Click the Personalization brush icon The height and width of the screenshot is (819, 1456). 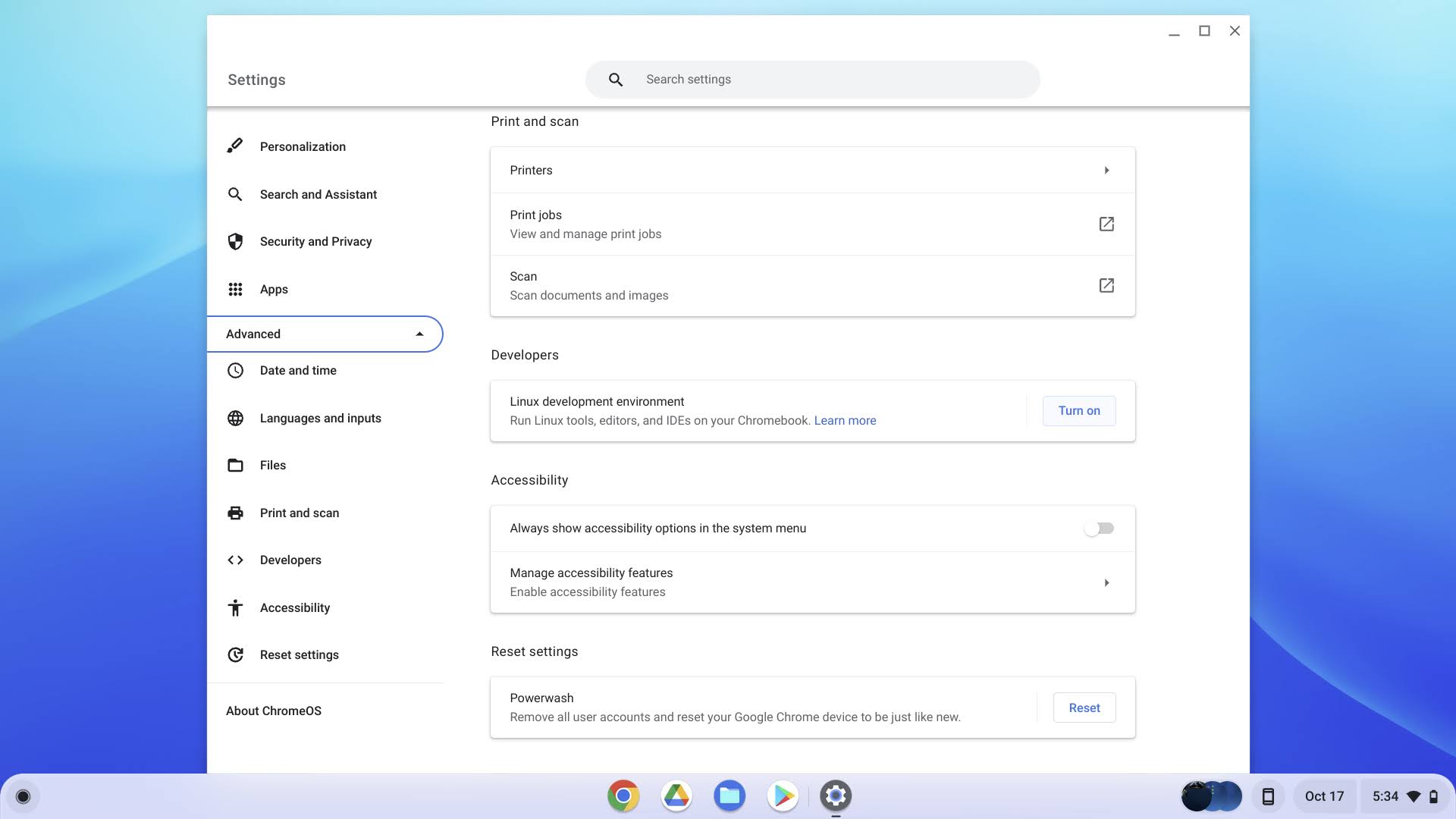[x=235, y=146]
